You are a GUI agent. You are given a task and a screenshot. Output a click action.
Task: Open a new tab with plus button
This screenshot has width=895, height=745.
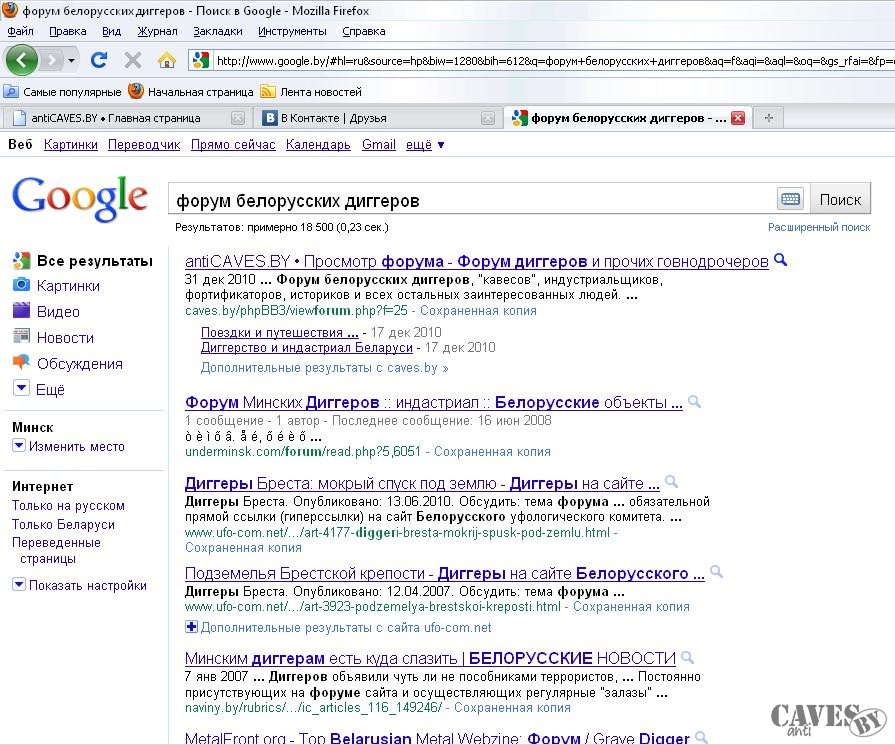[x=769, y=118]
